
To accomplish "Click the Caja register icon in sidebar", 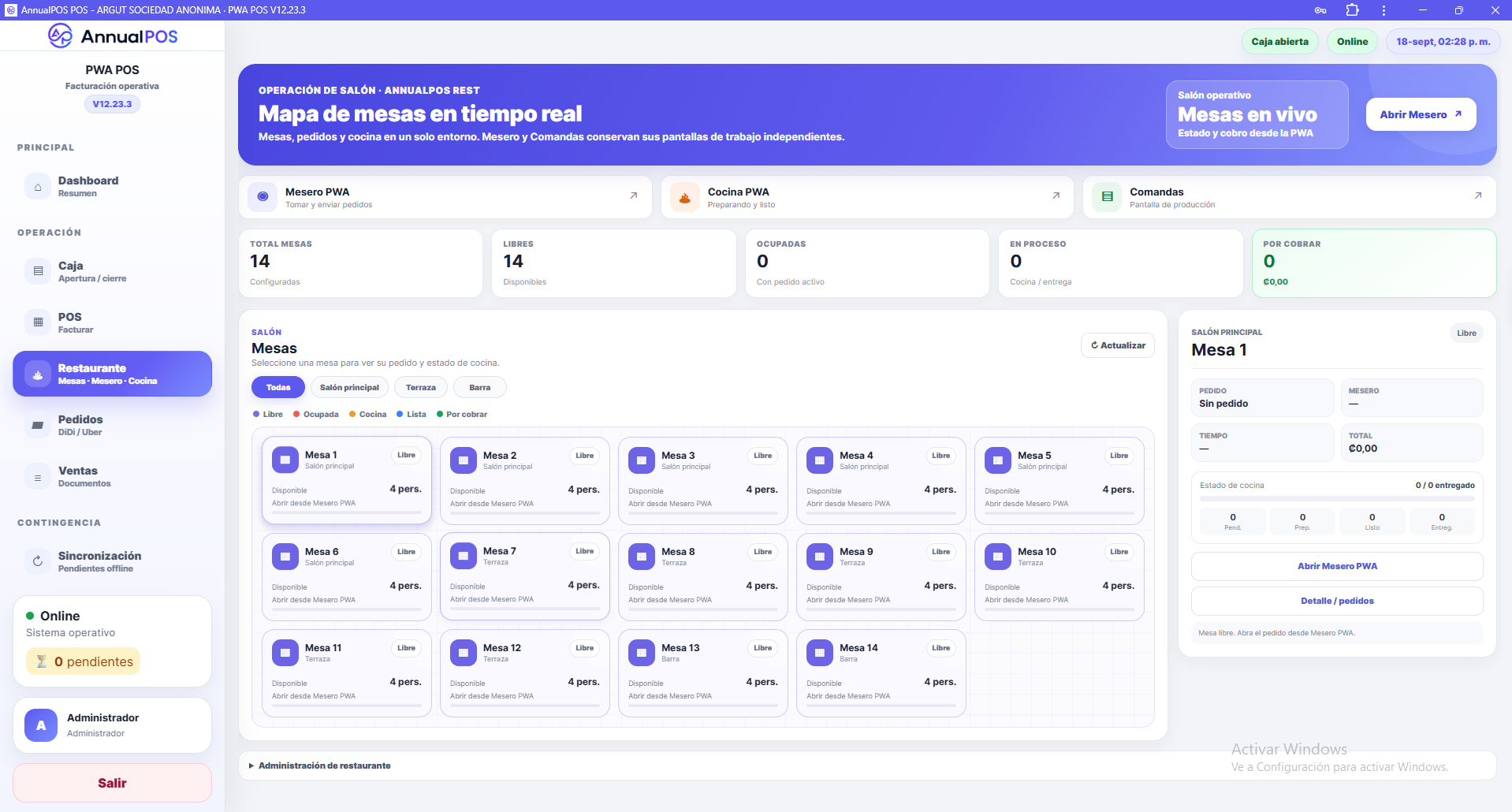I will pyautogui.click(x=38, y=271).
